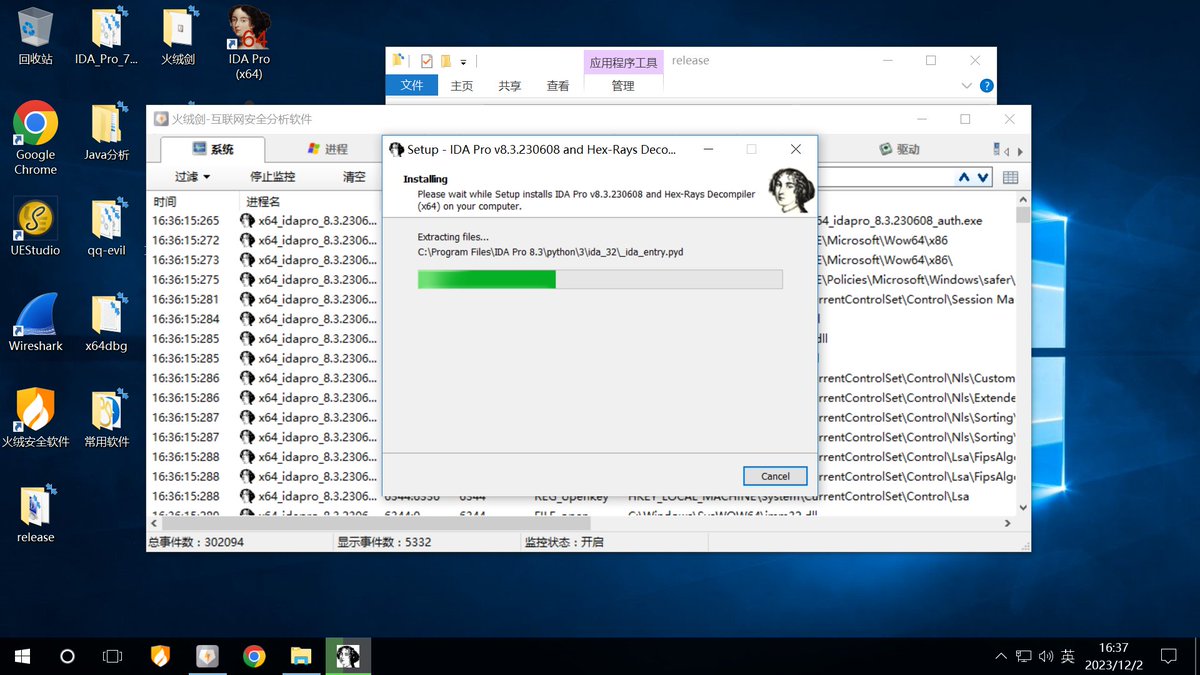Jump to previous search result arrow
Image resolution: width=1200 pixels, height=675 pixels.
tap(964, 177)
